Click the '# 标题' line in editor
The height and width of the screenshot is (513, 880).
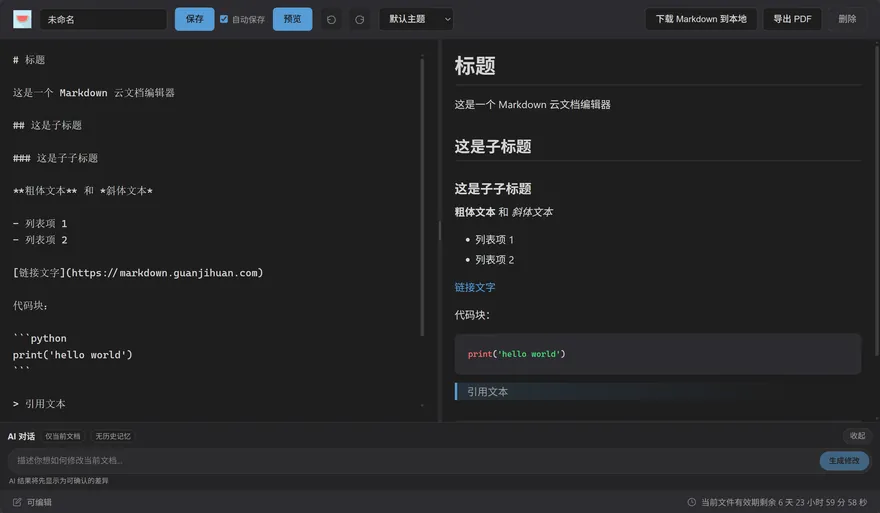tap(29, 60)
